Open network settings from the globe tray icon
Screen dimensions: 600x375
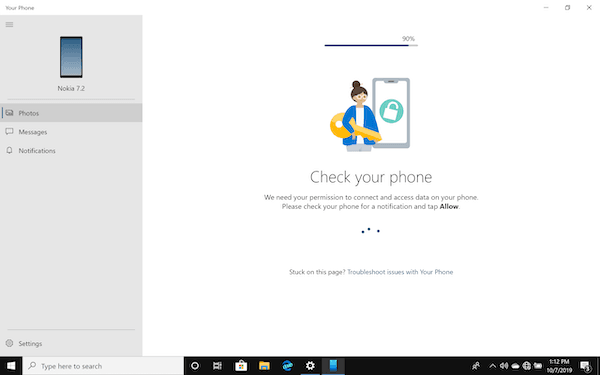pyautogui.click(x=527, y=366)
